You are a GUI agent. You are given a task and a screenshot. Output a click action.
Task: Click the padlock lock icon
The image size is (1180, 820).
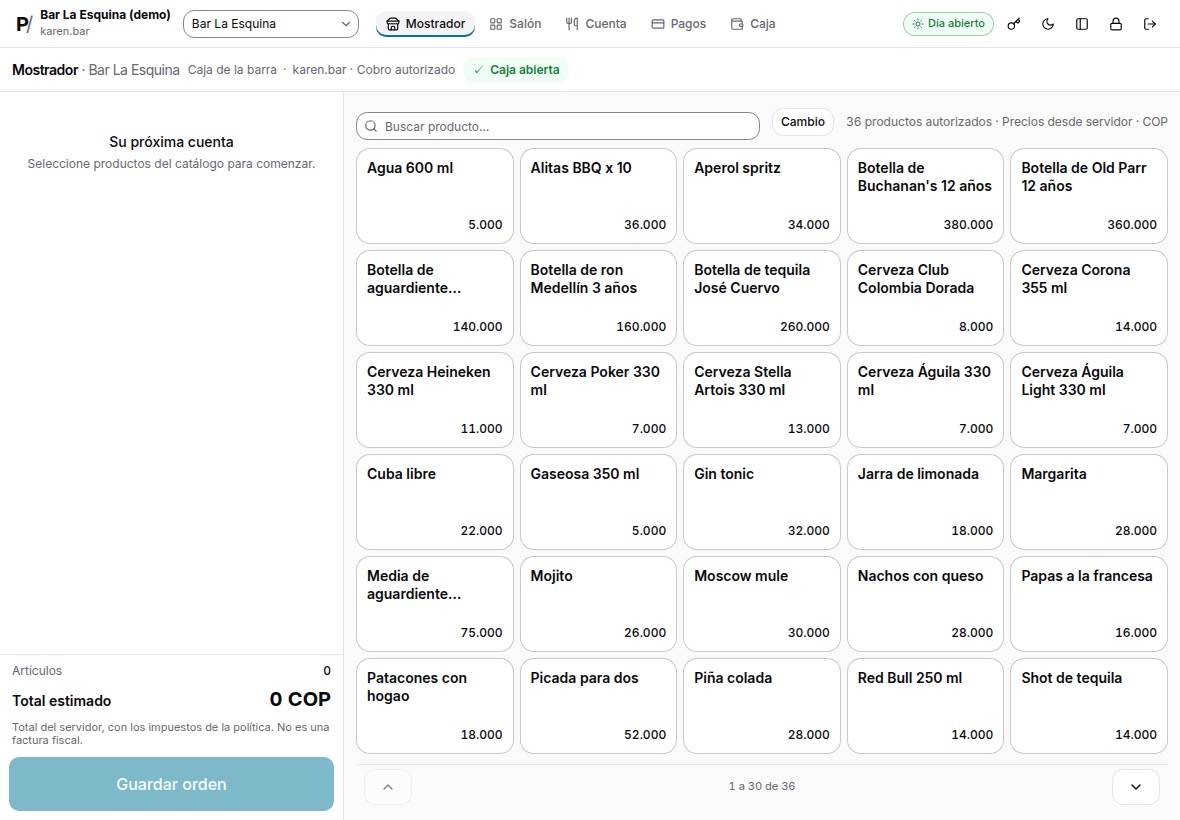[x=1115, y=24]
